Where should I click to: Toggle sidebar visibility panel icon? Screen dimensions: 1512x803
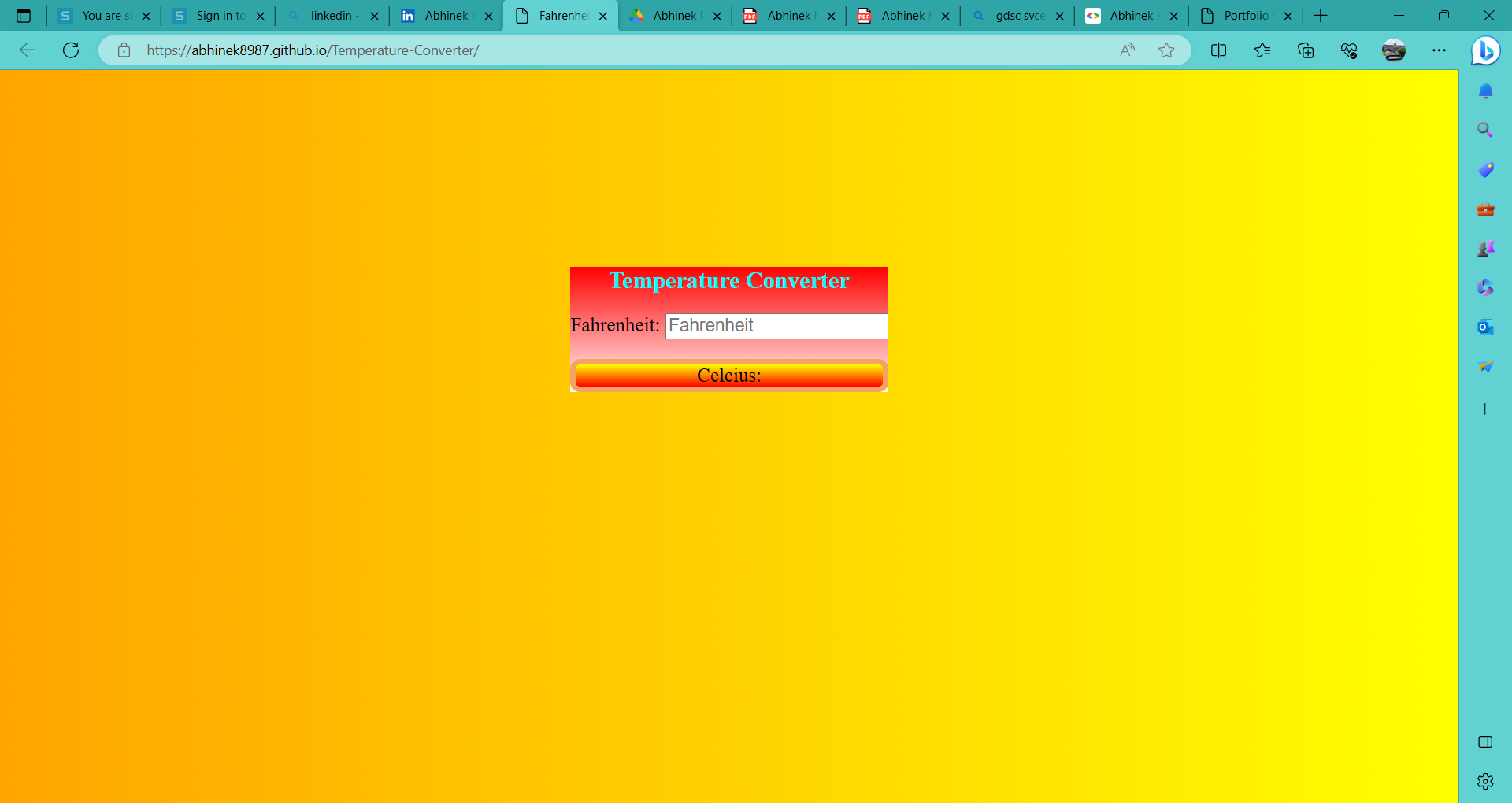pyautogui.click(x=1485, y=742)
